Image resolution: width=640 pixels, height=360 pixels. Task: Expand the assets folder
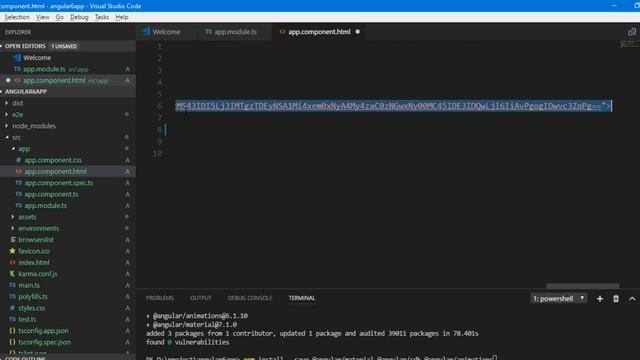coord(27,217)
